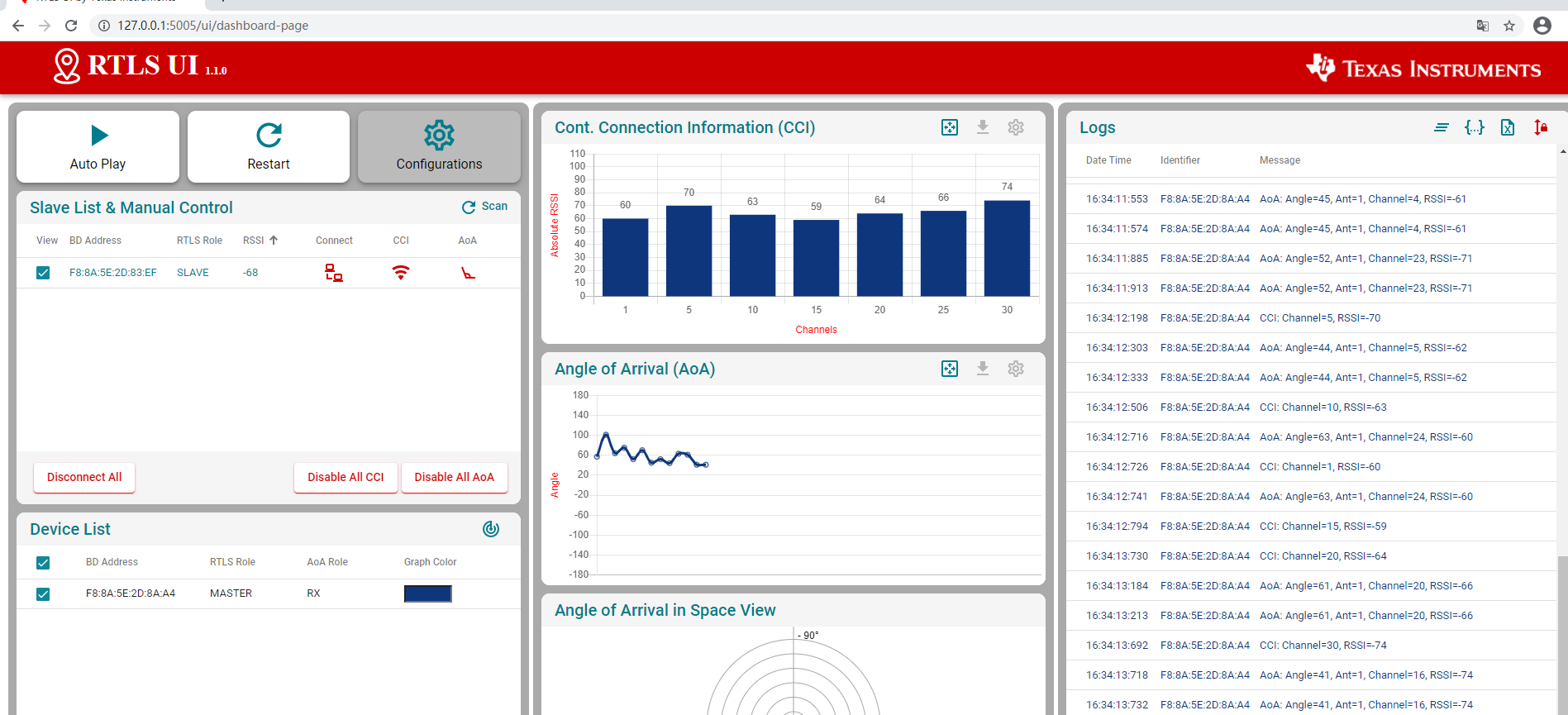Click the Device List radar refresh icon
Screen dimensions: 1568x715
click(x=491, y=529)
